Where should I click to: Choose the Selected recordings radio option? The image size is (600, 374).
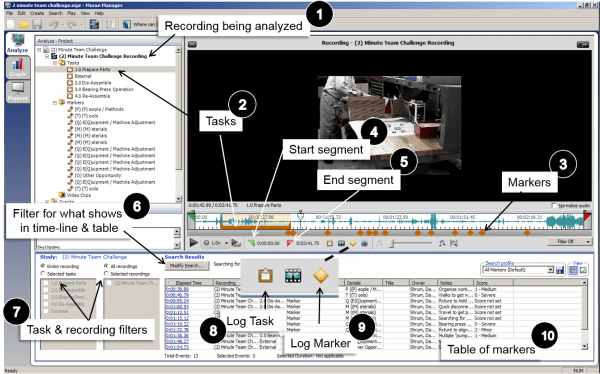(106, 274)
